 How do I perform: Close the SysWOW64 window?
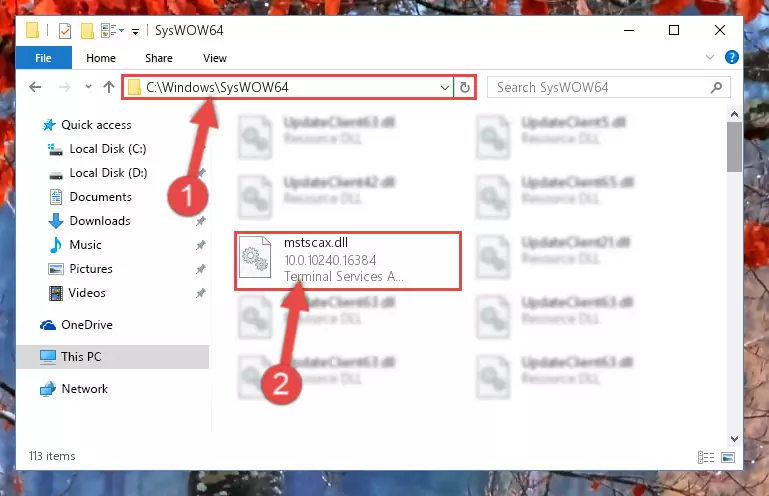coord(719,30)
